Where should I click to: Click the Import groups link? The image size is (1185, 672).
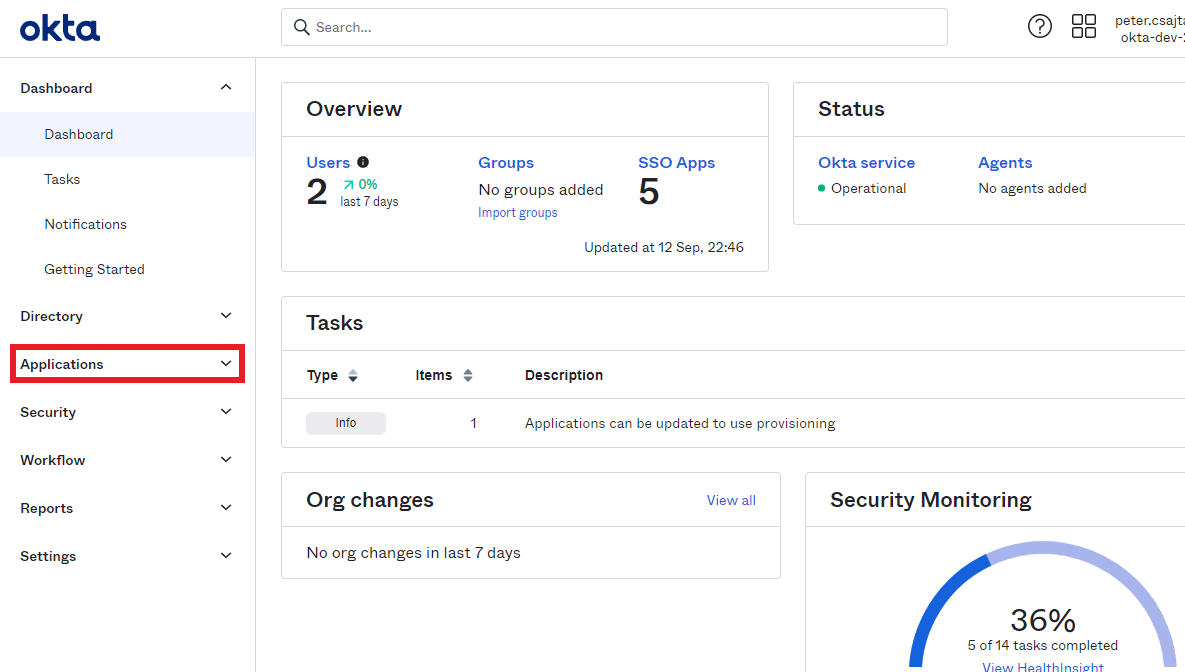click(x=517, y=212)
